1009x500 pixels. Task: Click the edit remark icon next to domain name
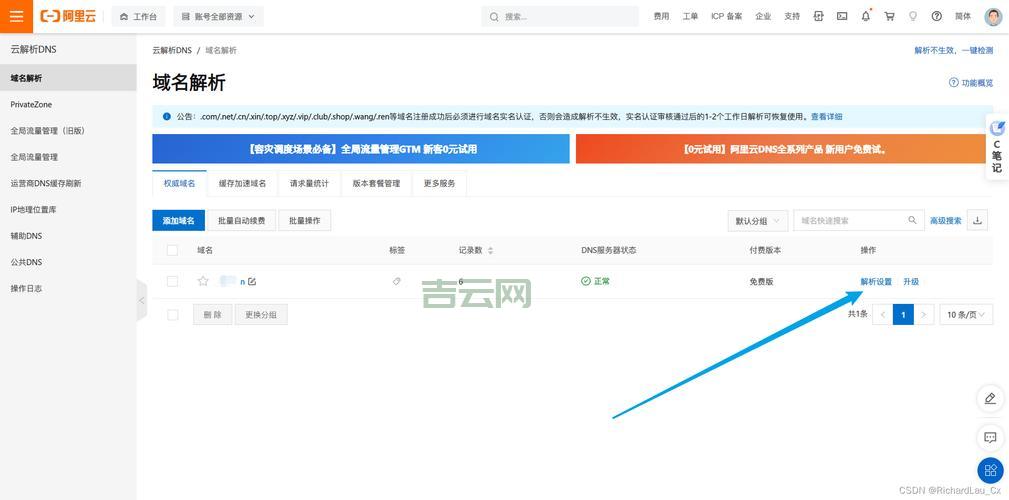click(x=252, y=281)
